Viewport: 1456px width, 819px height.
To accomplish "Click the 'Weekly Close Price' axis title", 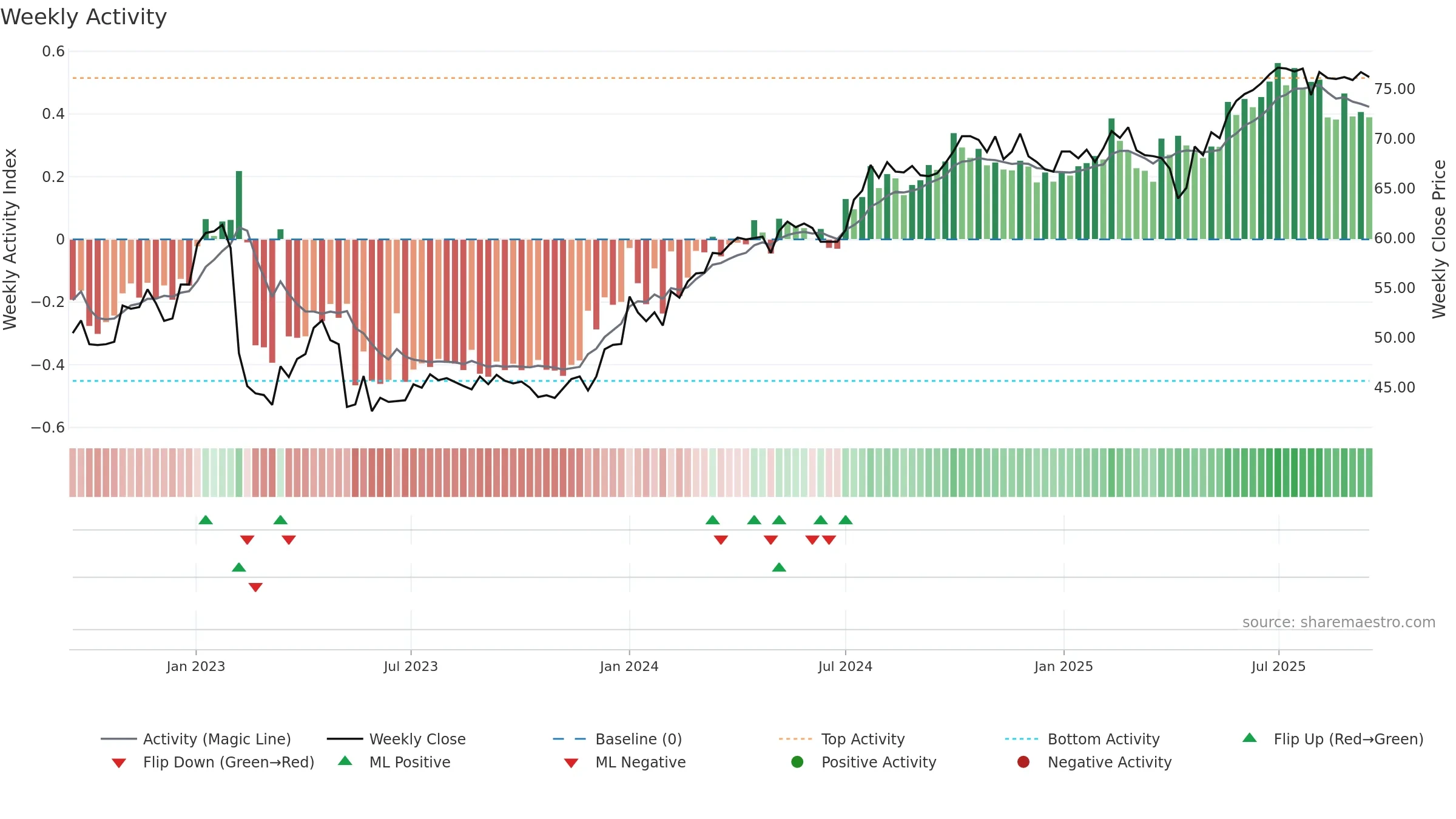I will (x=1439, y=239).
